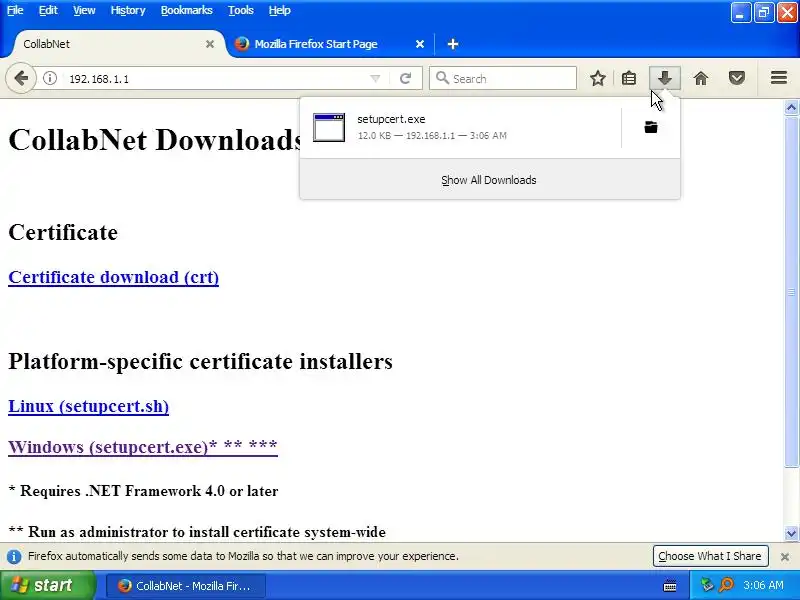
Task: Click Choose What I Share button
Action: click(x=710, y=556)
